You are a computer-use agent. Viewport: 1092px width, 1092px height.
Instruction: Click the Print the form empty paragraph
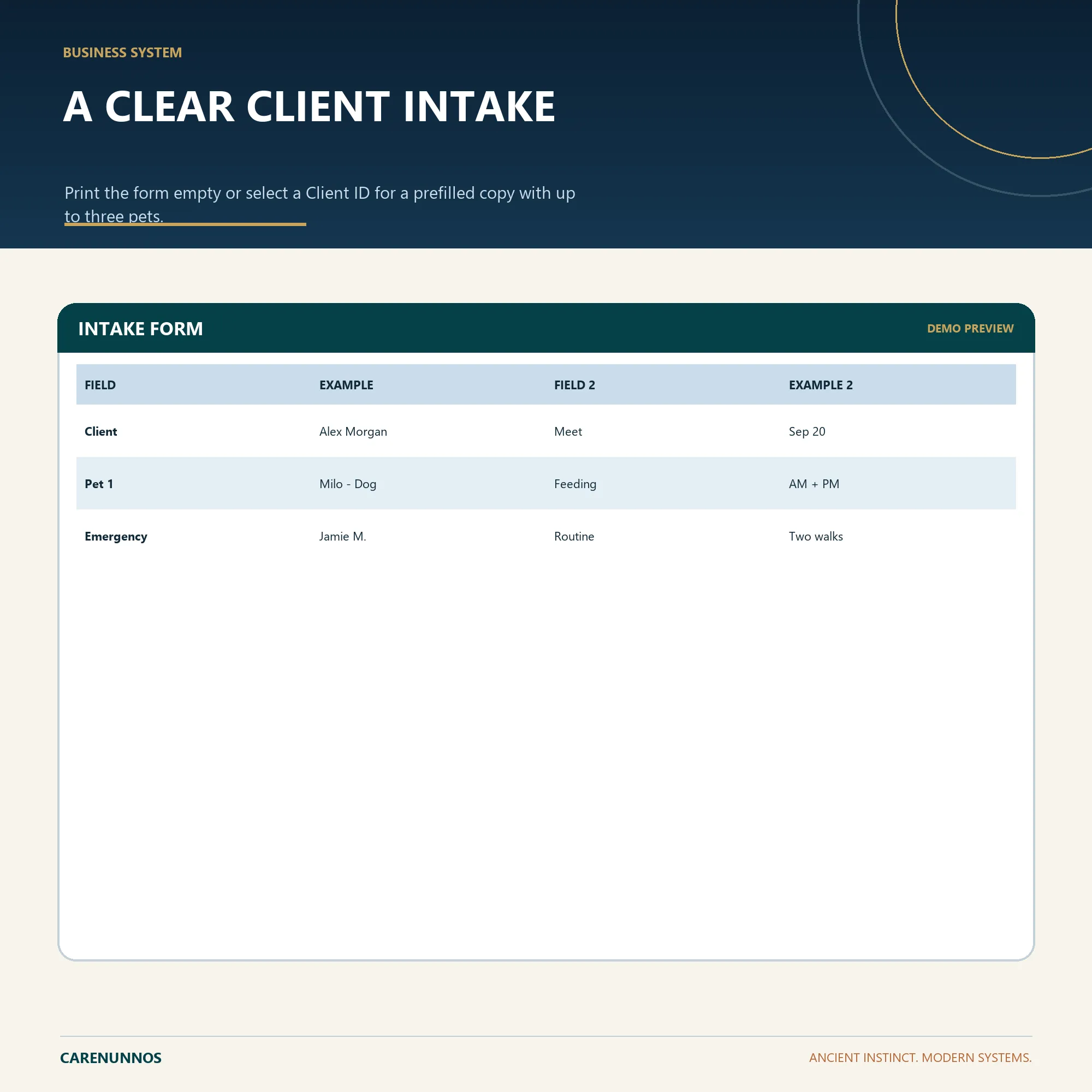coord(319,204)
